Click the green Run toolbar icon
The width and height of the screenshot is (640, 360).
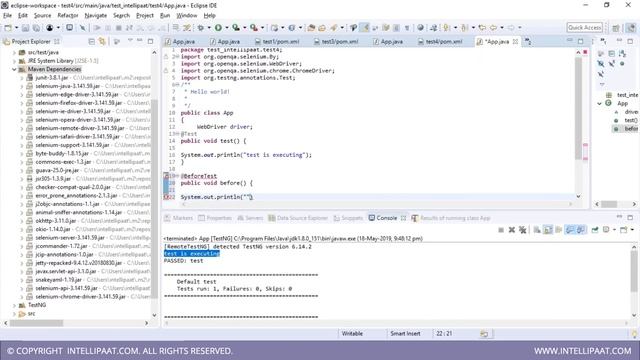pyautogui.click(x=218, y=28)
